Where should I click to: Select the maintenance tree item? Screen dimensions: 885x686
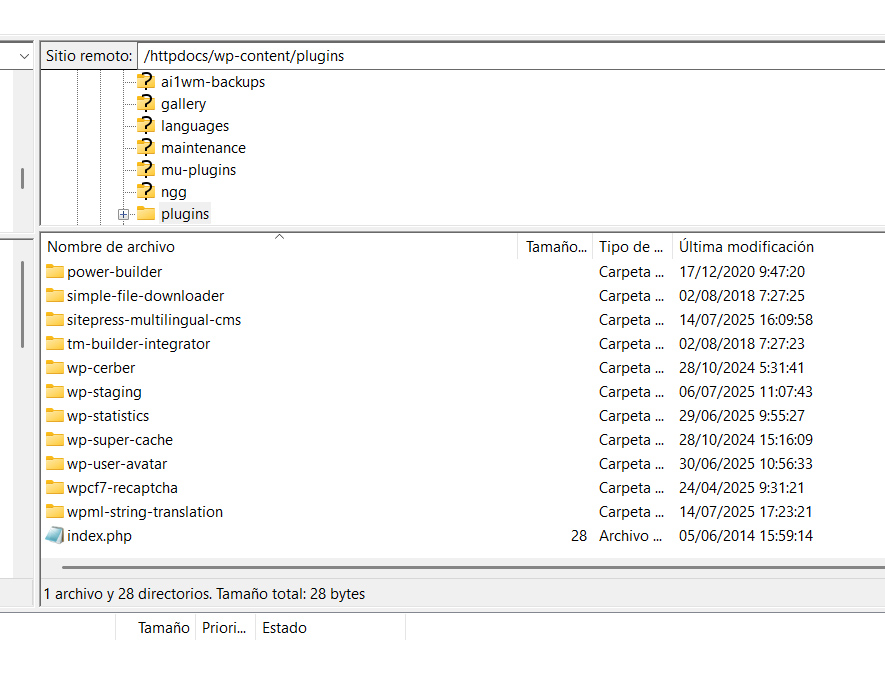tap(203, 148)
